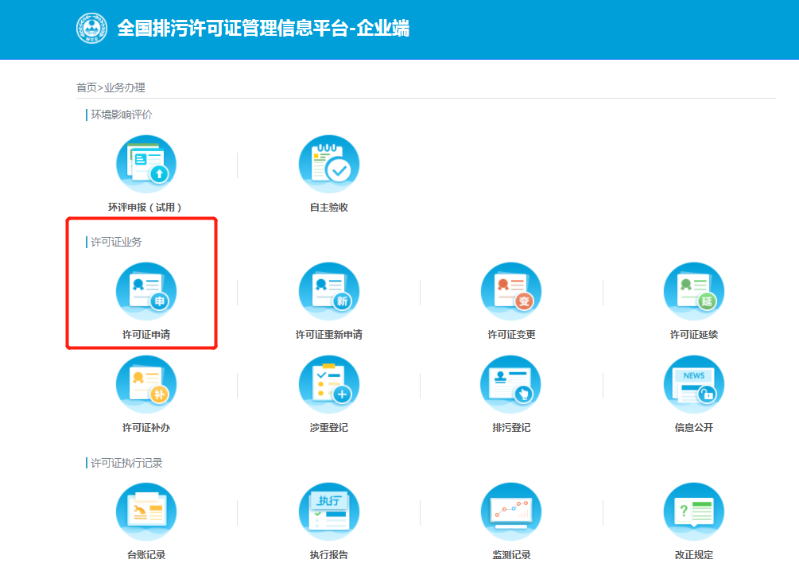Image resolution: width=799 pixels, height=571 pixels.
Task: Click 业务办理 in the breadcrumb
Action: tap(125, 88)
